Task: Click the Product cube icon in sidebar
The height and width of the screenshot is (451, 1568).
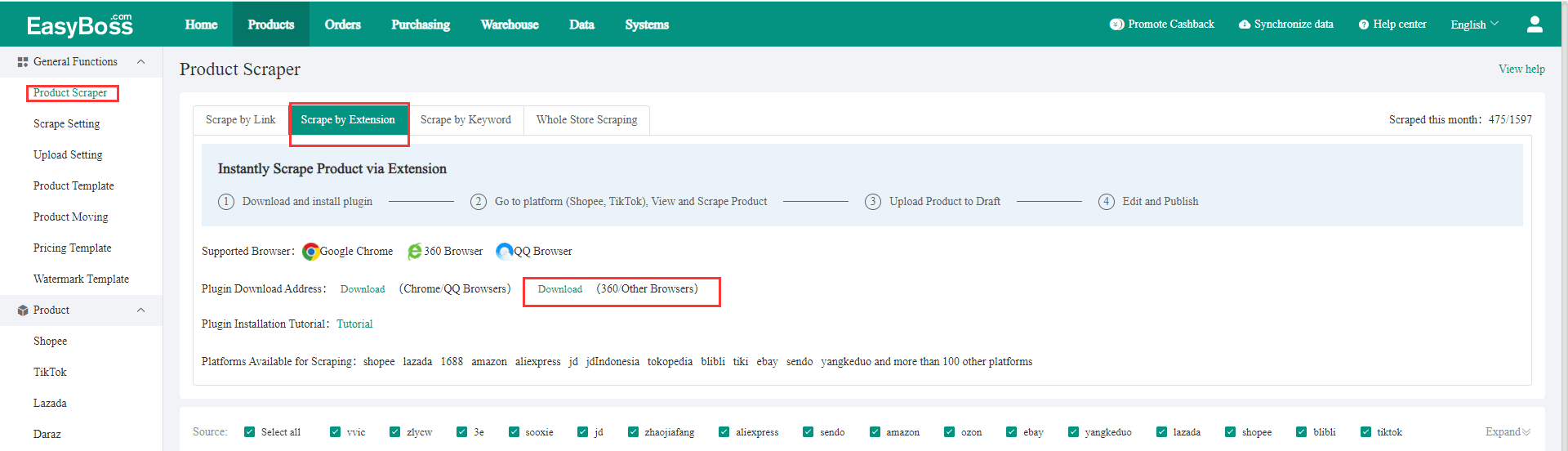Action: point(23,310)
